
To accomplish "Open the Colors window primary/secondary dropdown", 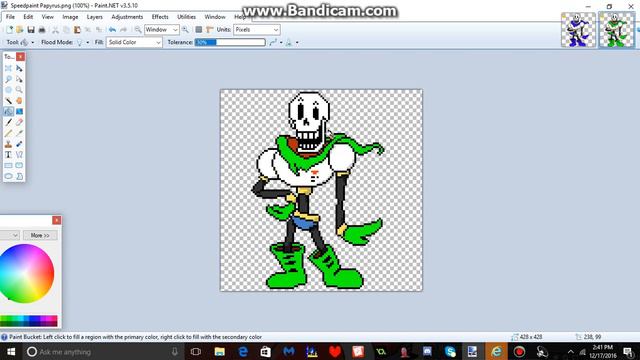I will [10, 235].
